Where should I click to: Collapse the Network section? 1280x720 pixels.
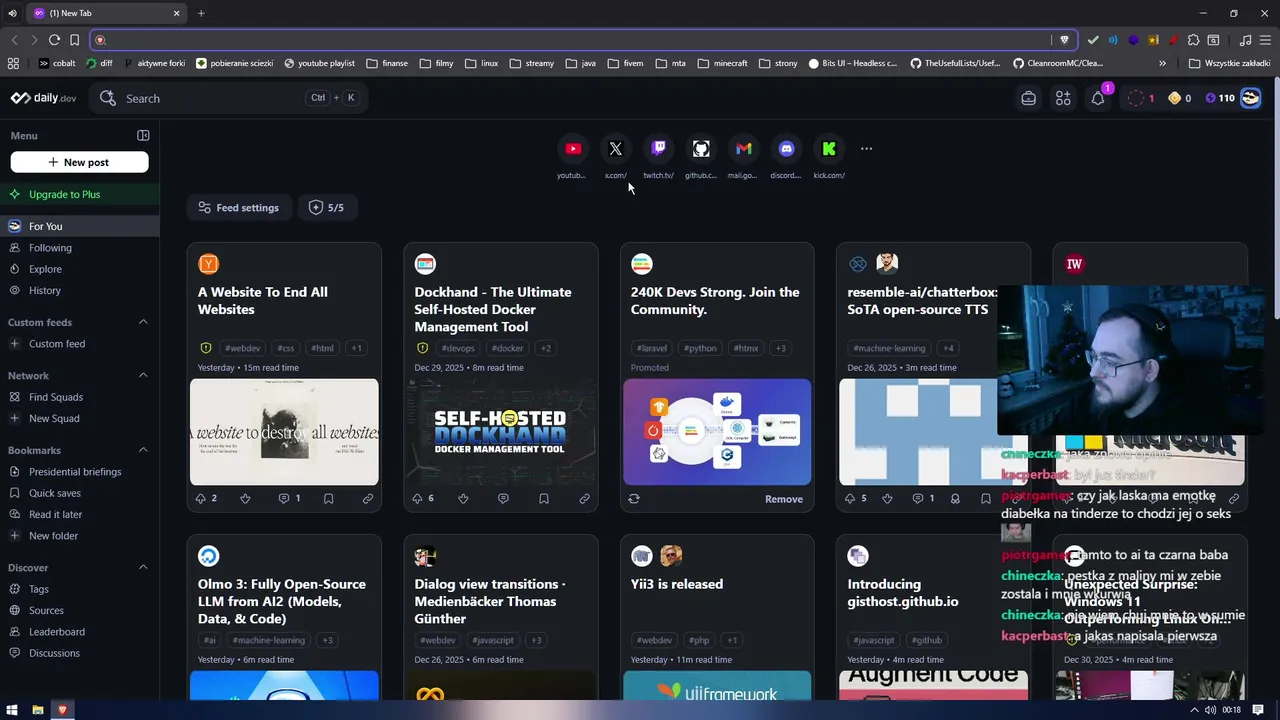143,375
